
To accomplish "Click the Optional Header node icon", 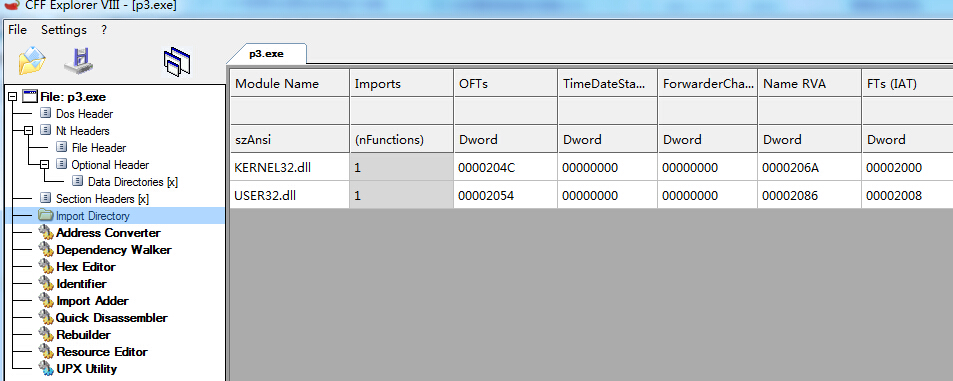I will 61,165.
